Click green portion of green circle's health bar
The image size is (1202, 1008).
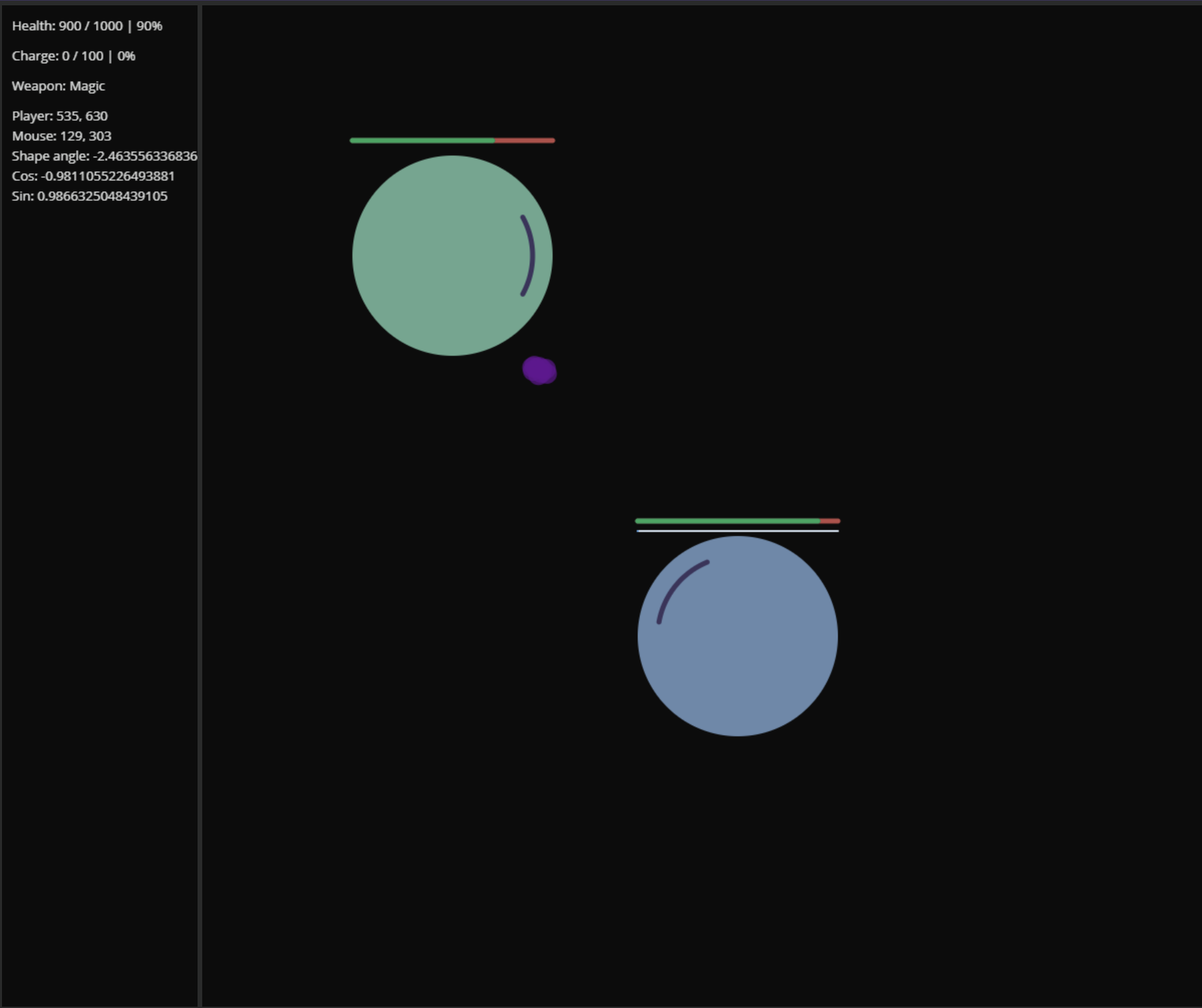pos(422,140)
